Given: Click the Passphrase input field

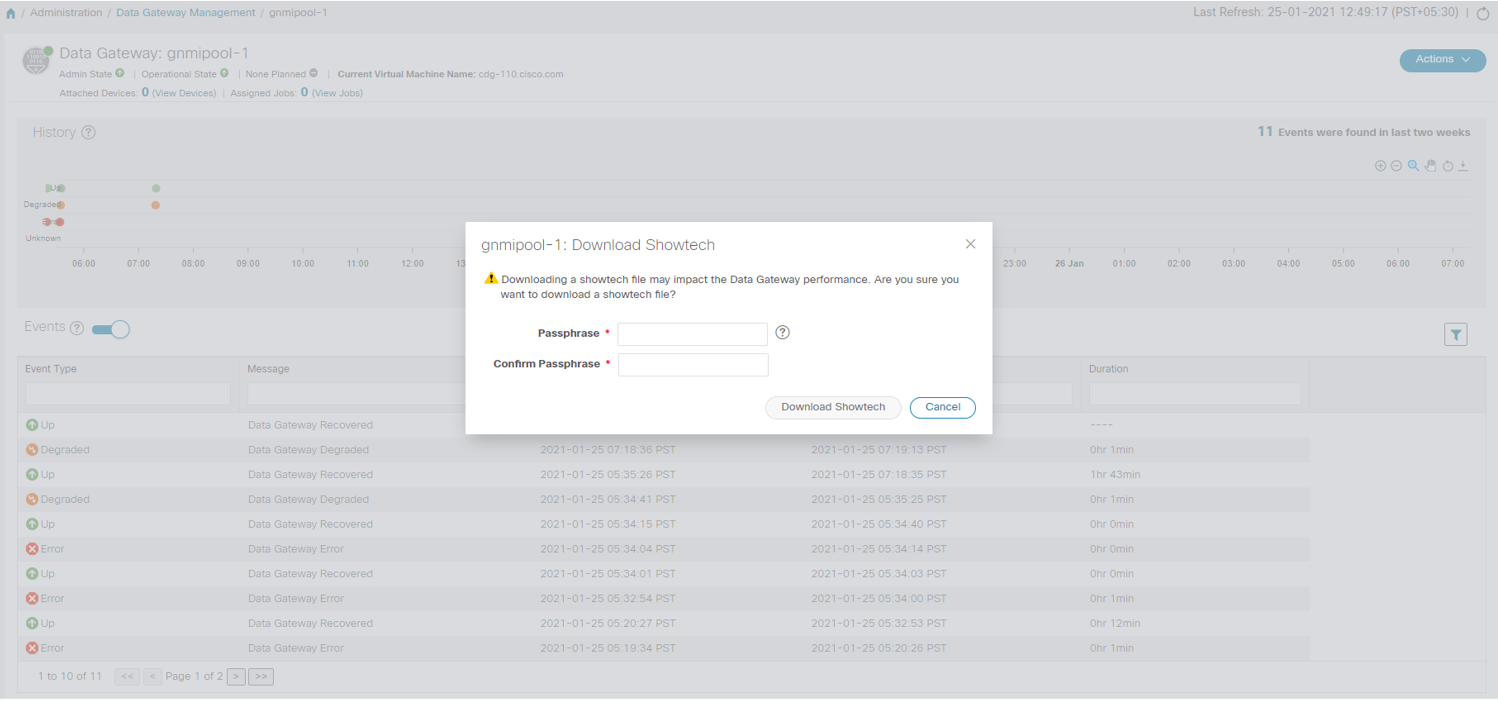Looking at the screenshot, I should point(692,334).
